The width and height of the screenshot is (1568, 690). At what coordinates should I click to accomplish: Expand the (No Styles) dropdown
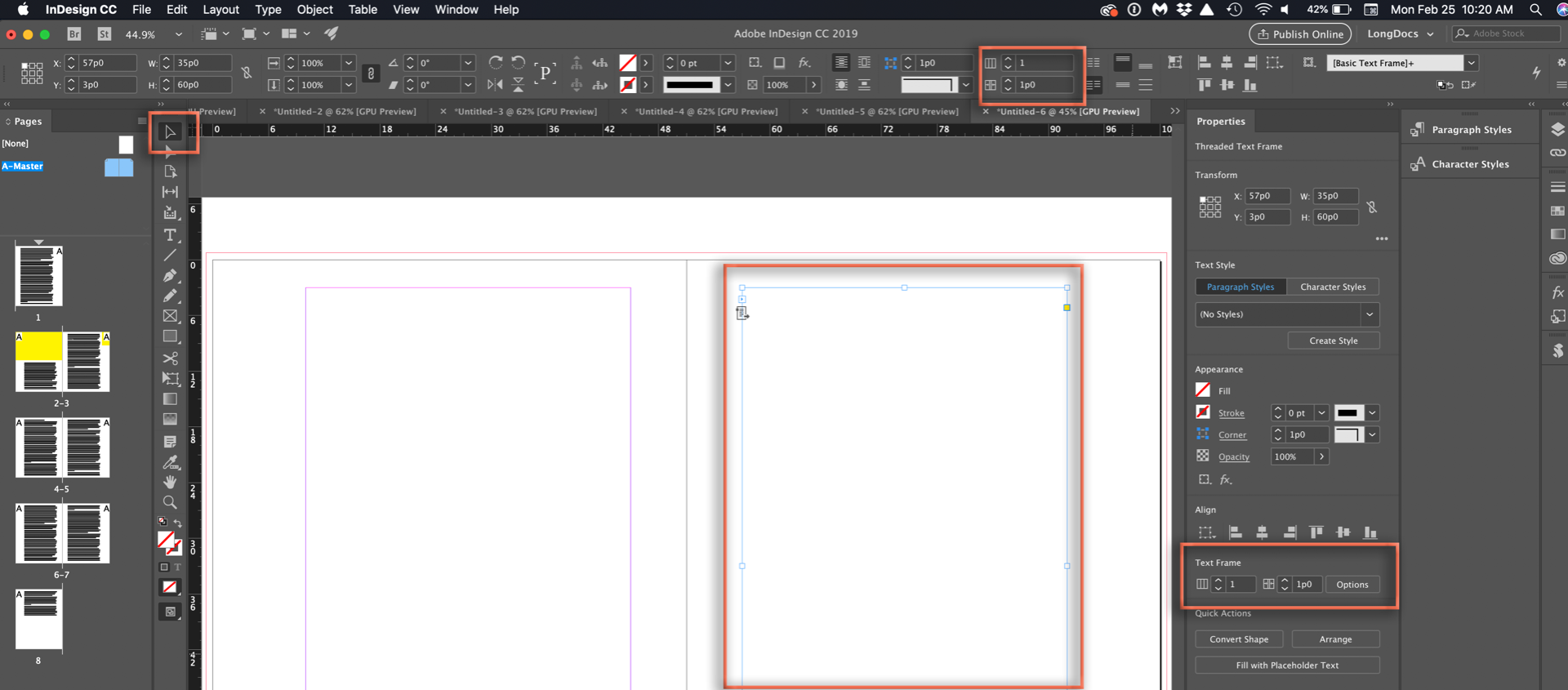1370,314
